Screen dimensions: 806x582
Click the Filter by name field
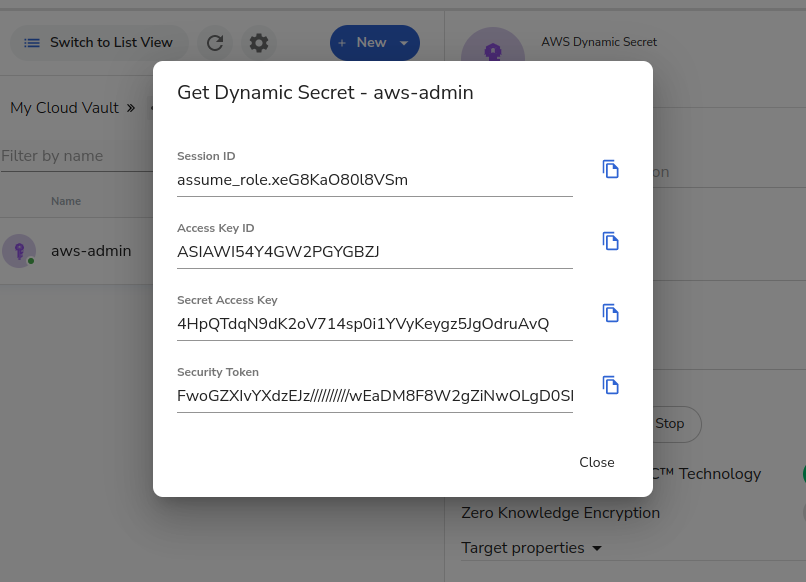point(77,156)
